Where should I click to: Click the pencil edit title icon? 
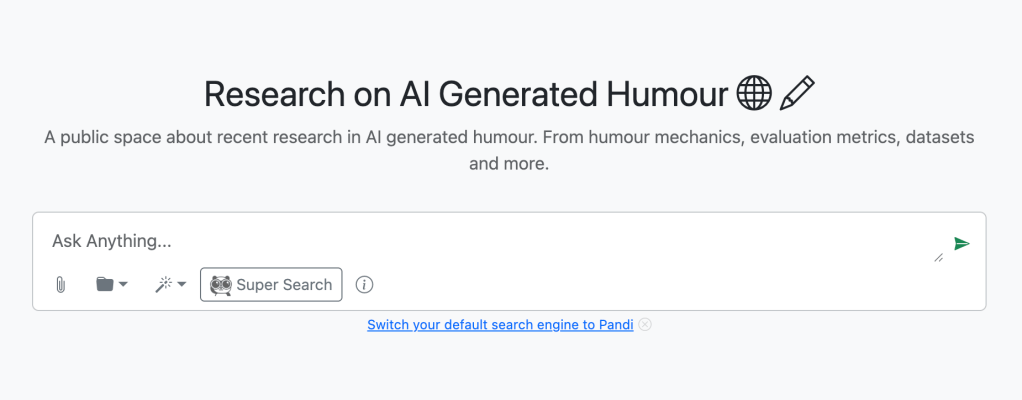pos(797,94)
